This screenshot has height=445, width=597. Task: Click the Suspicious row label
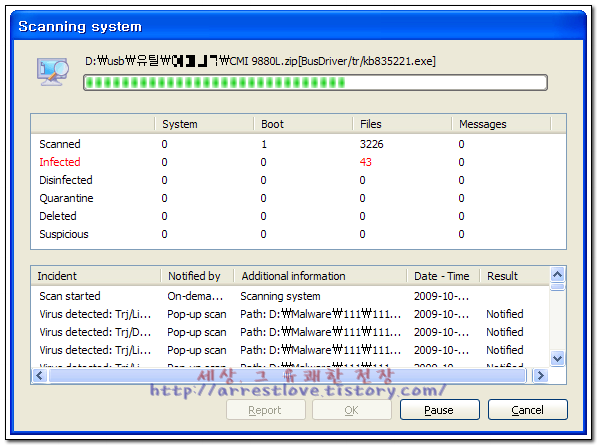point(64,234)
